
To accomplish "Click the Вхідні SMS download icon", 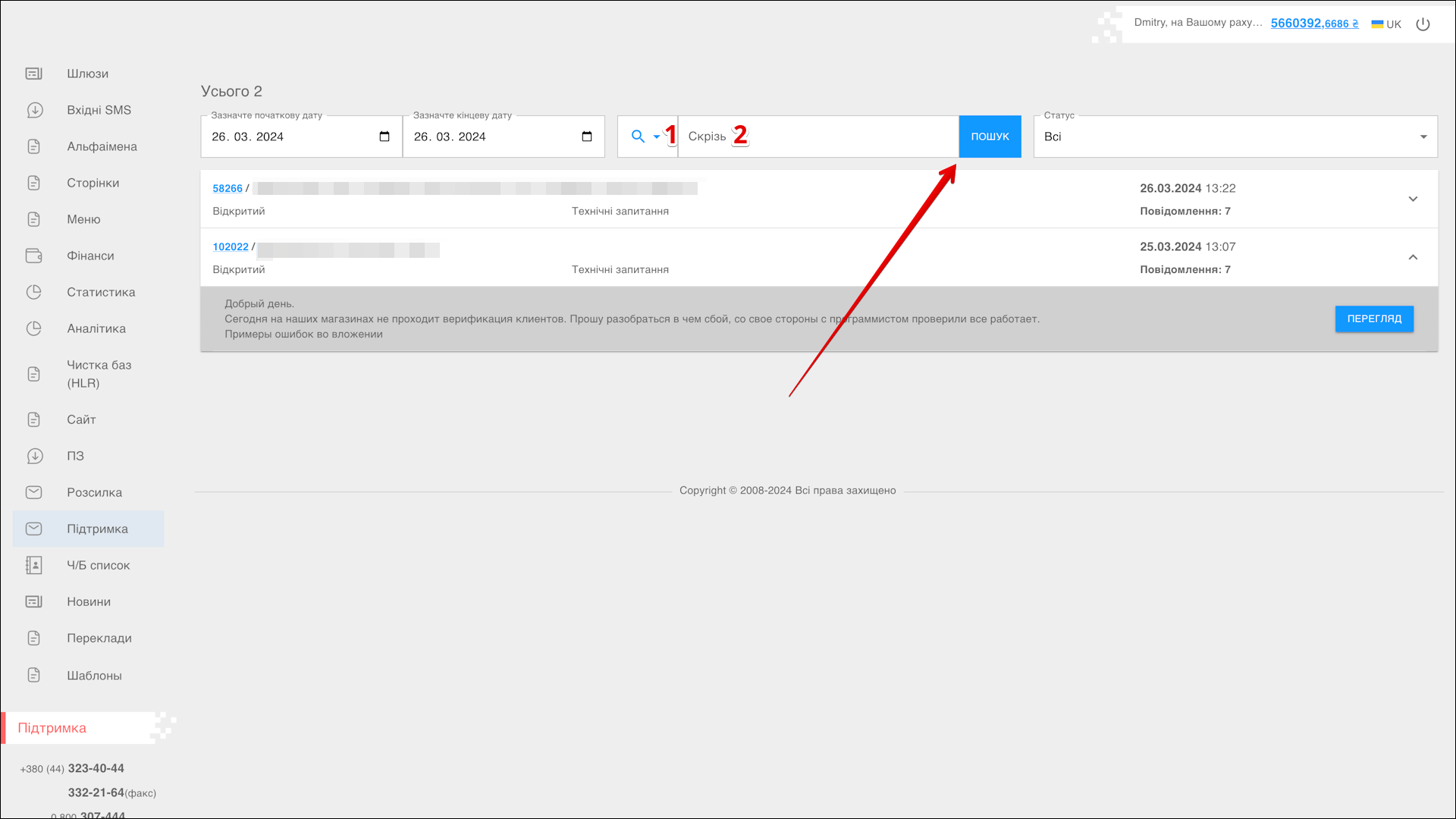I will [x=34, y=110].
